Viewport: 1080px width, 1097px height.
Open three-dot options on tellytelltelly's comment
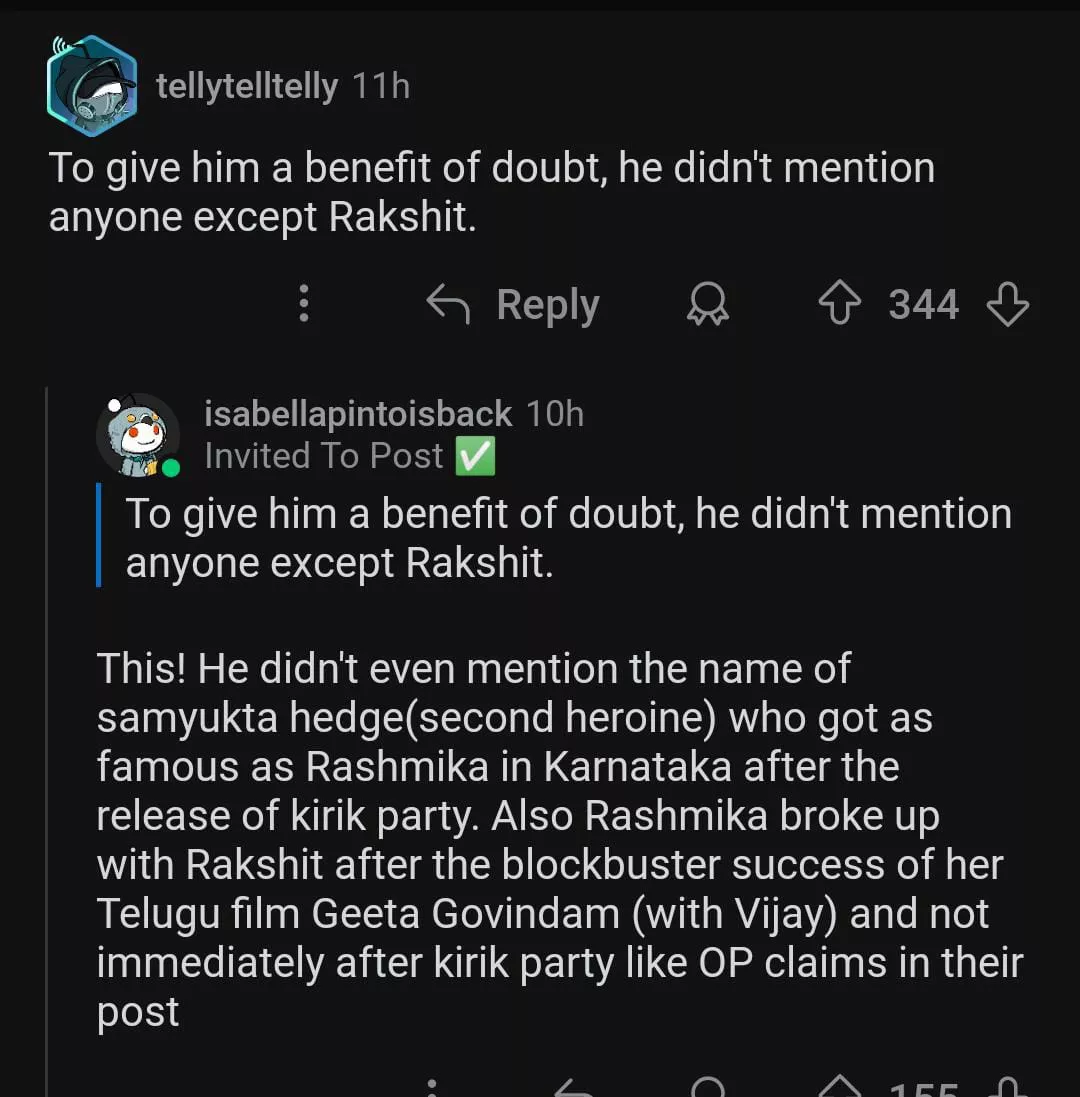point(304,304)
